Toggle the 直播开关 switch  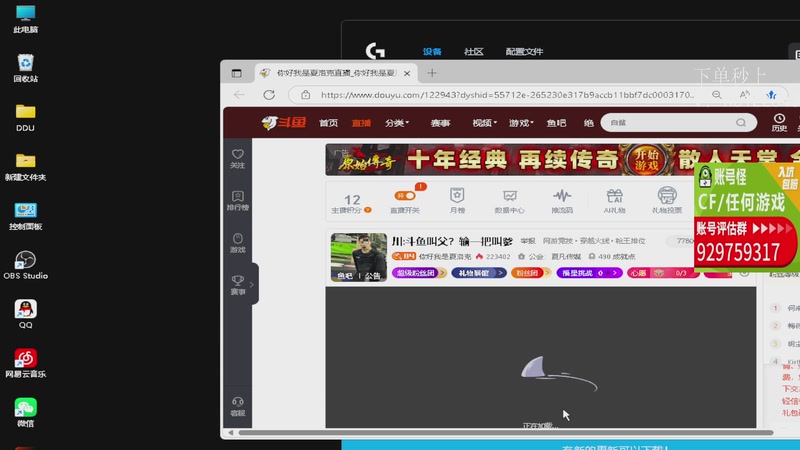coord(405,195)
